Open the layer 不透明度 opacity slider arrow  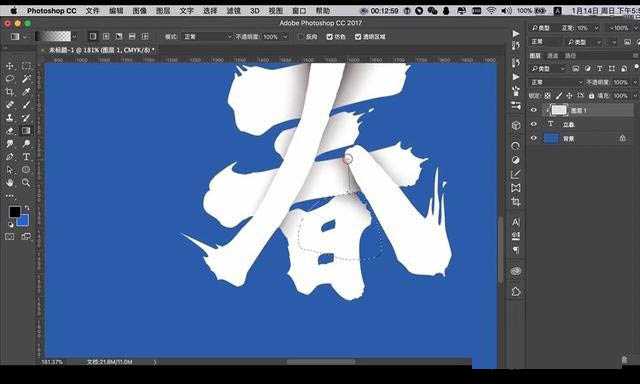point(635,82)
